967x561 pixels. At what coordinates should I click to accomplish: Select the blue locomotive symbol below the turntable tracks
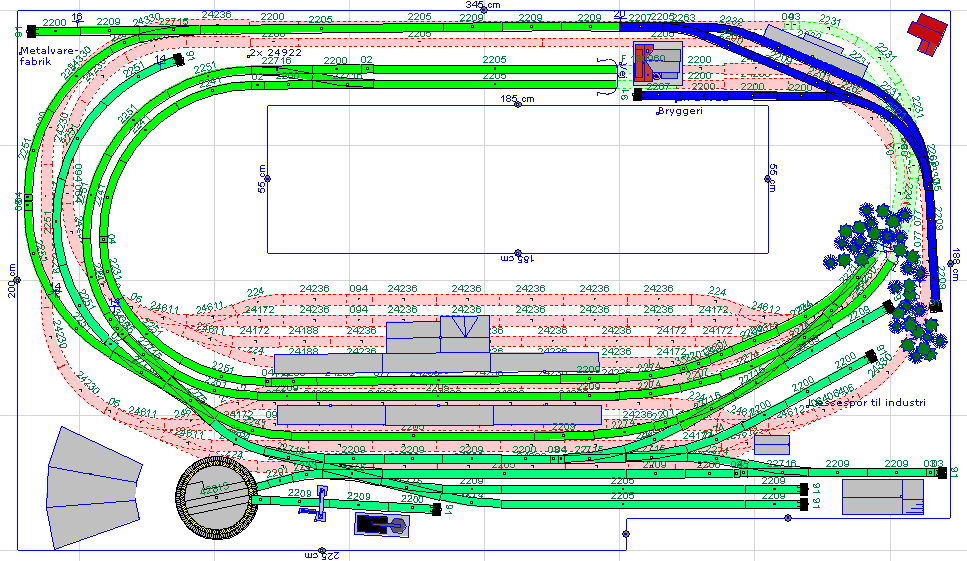tap(383, 525)
